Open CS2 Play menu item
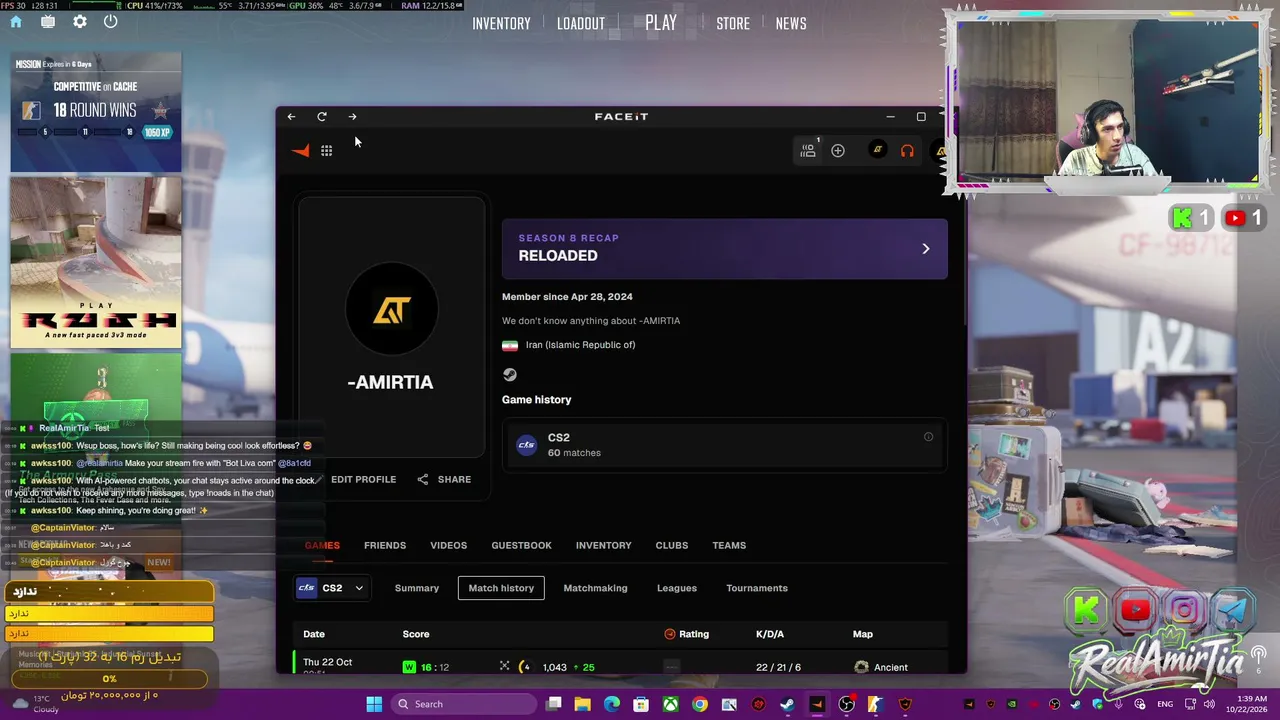 (x=661, y=23)
